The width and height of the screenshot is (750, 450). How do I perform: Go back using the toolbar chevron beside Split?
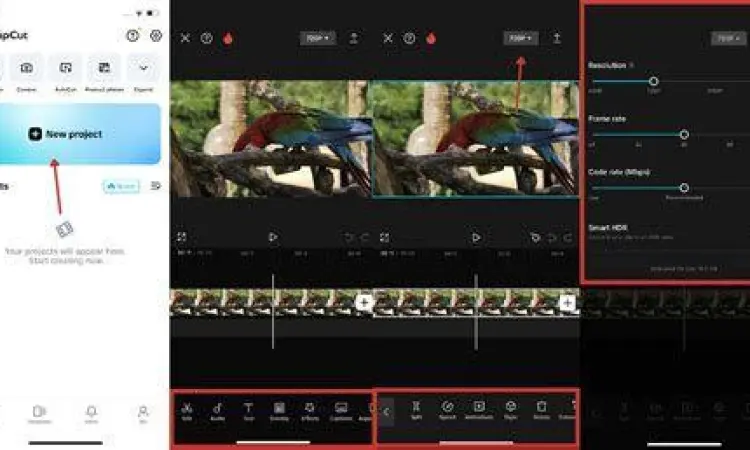click(x=386, y=412)
